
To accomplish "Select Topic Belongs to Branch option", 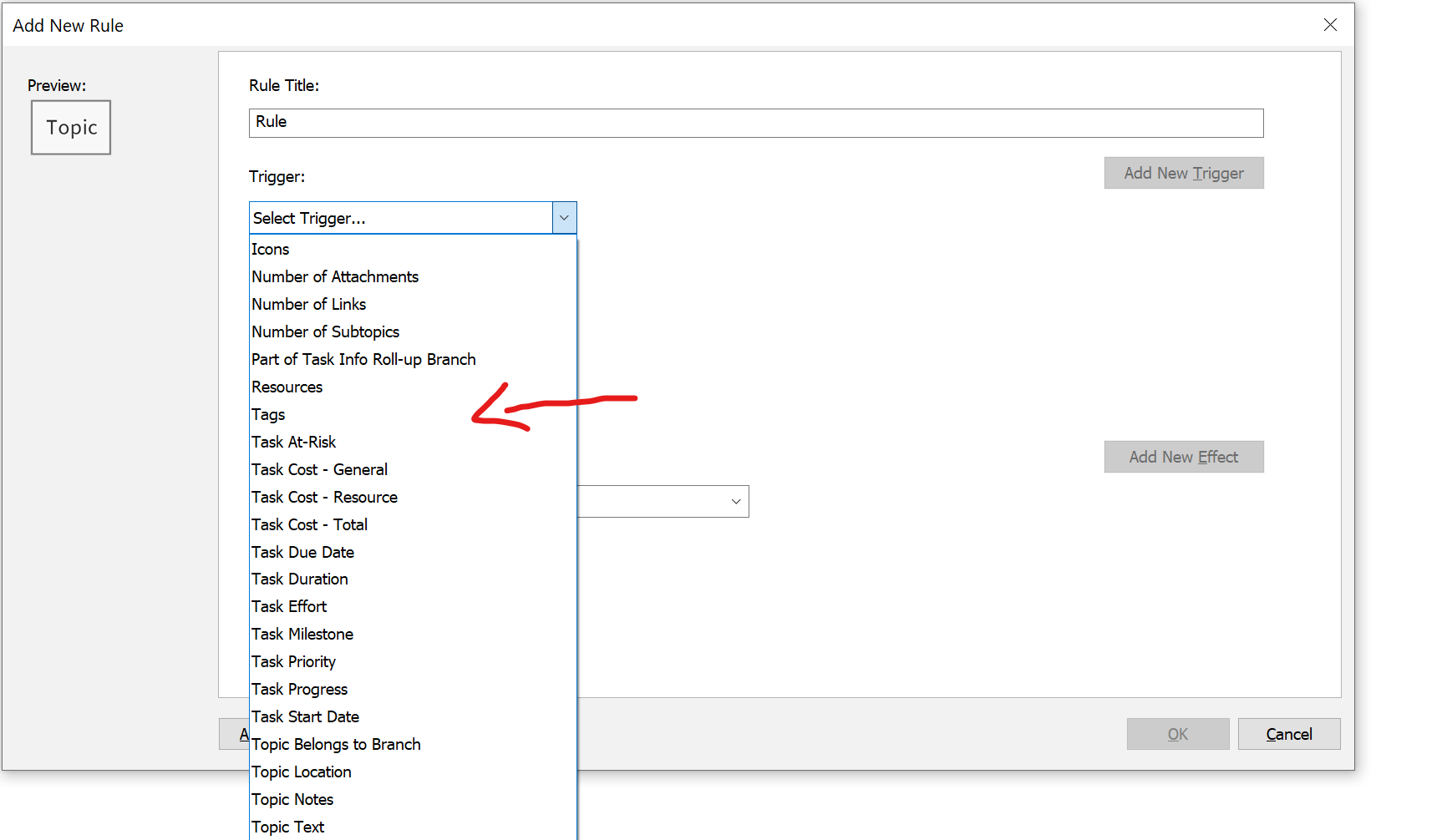I will 337,745.
